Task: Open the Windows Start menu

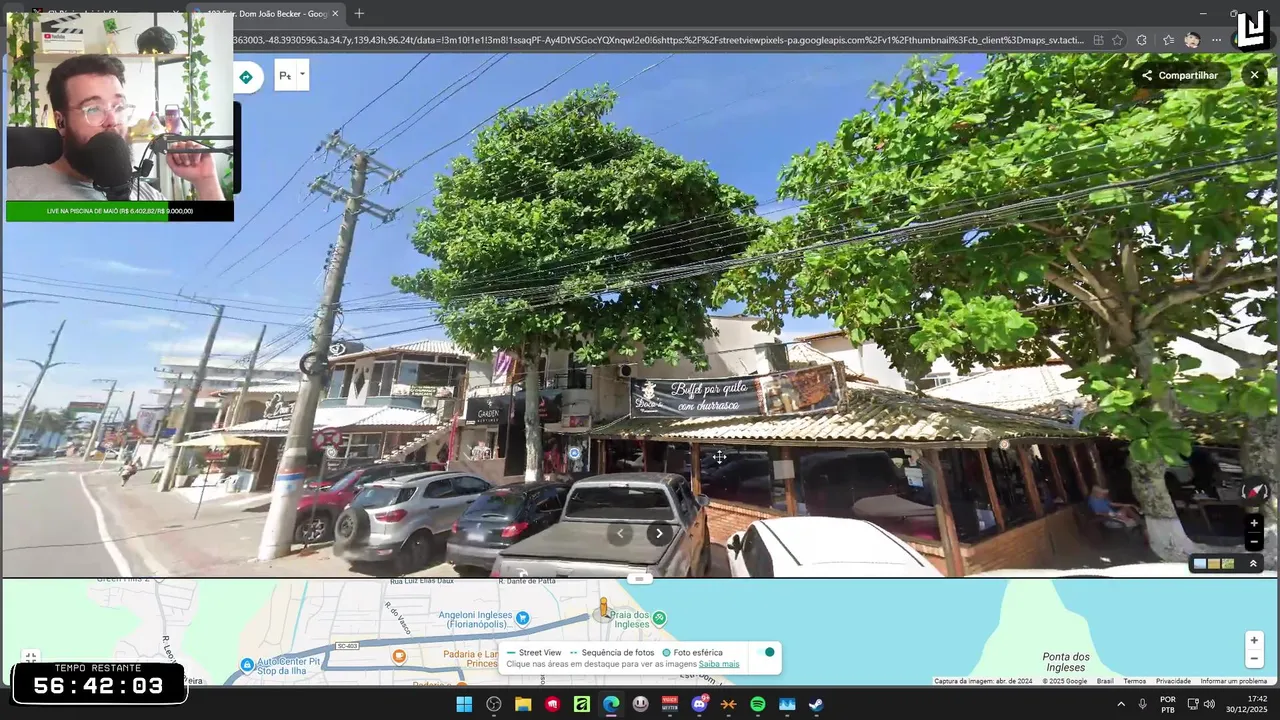Action: point(464,704)
